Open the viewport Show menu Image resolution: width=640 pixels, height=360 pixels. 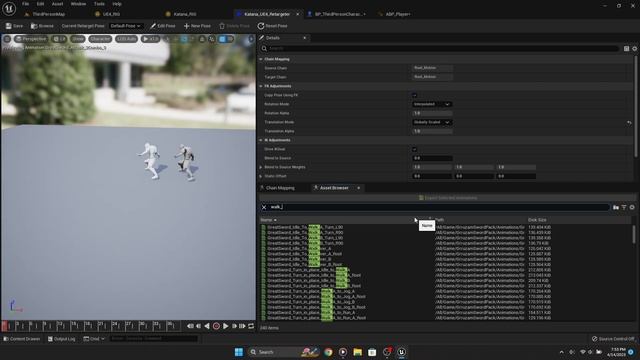78,39
